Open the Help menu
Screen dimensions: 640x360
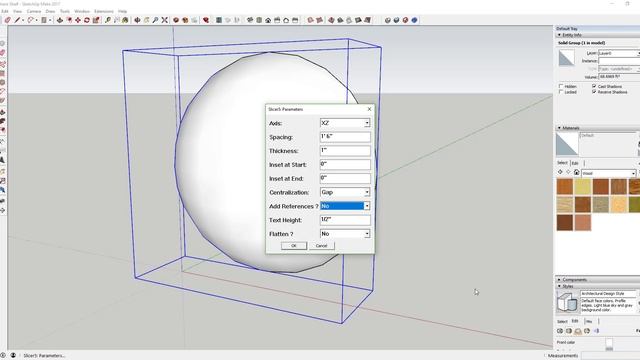pos(122,11)
